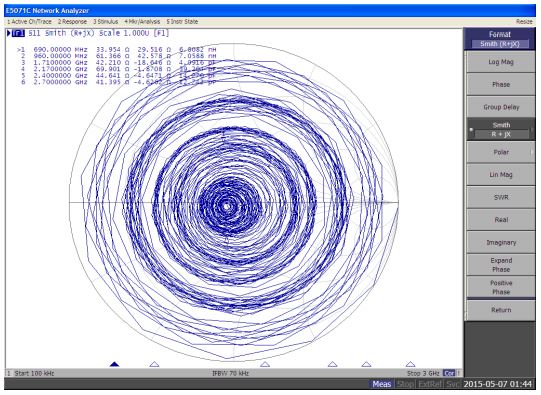
Task: Select the marker 4 triangle at 2.17 GHz
Action: click(332, 364)
